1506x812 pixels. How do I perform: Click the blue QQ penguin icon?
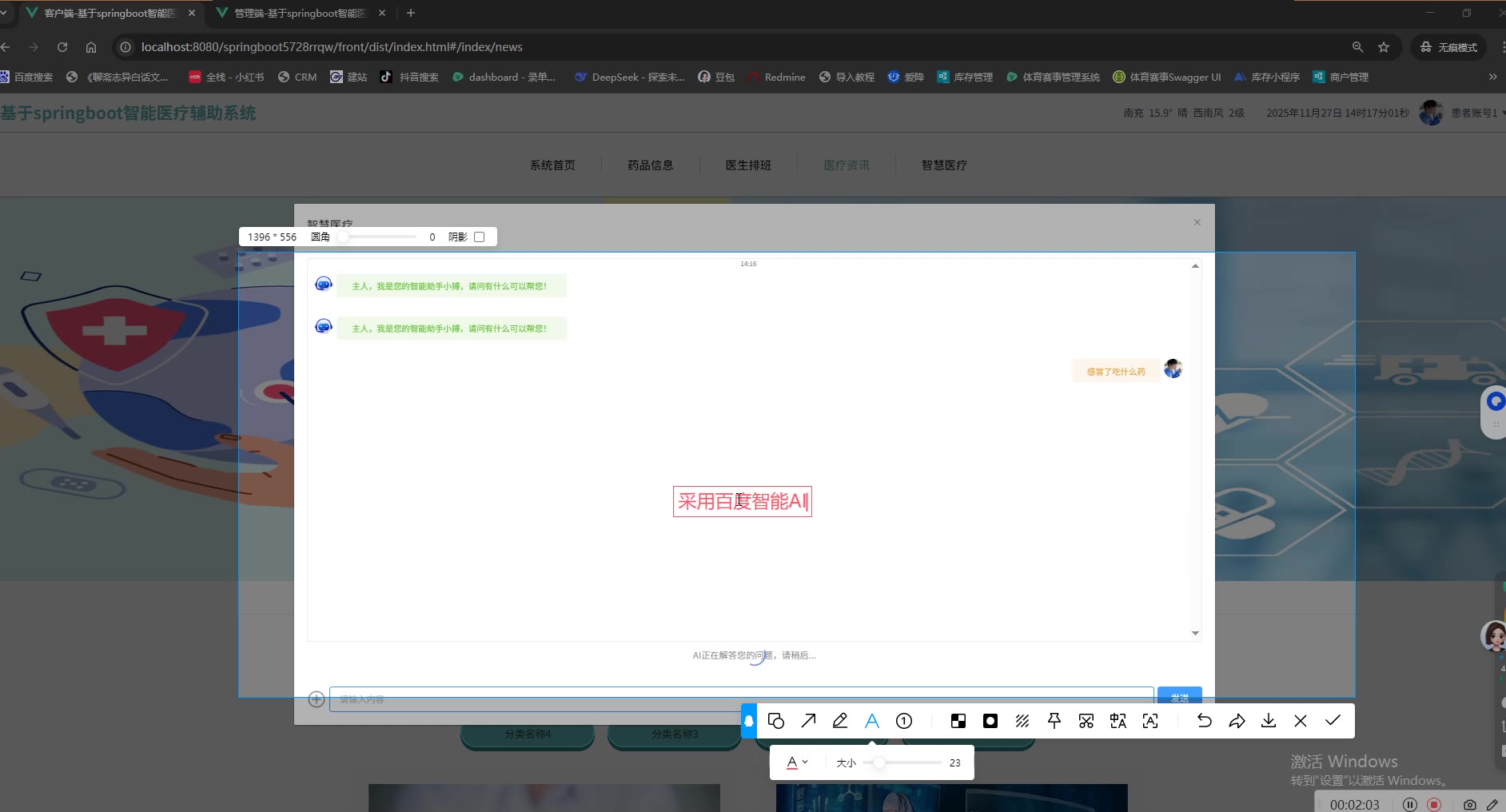(749, 721)
